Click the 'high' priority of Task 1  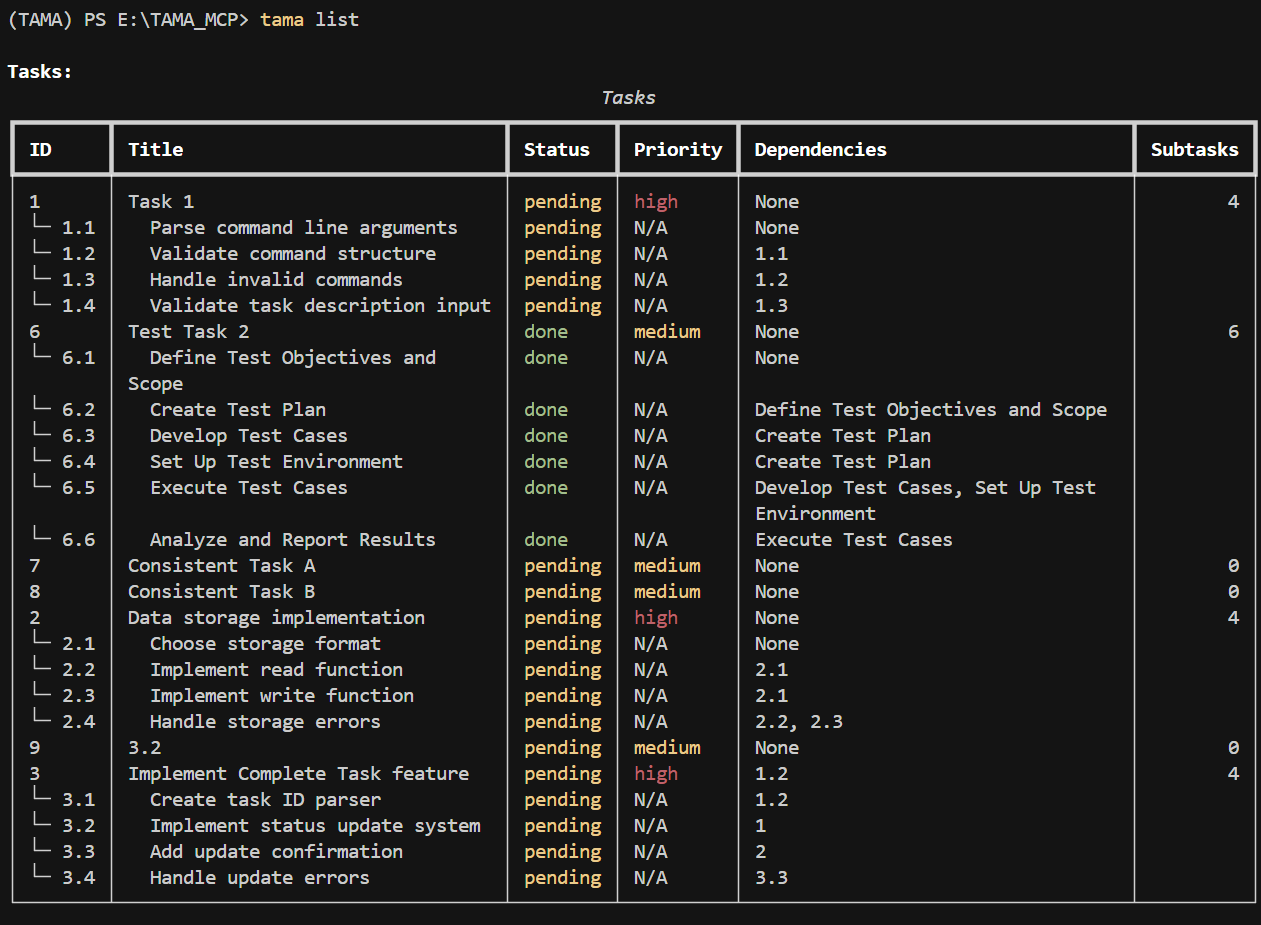click(656, 201)
